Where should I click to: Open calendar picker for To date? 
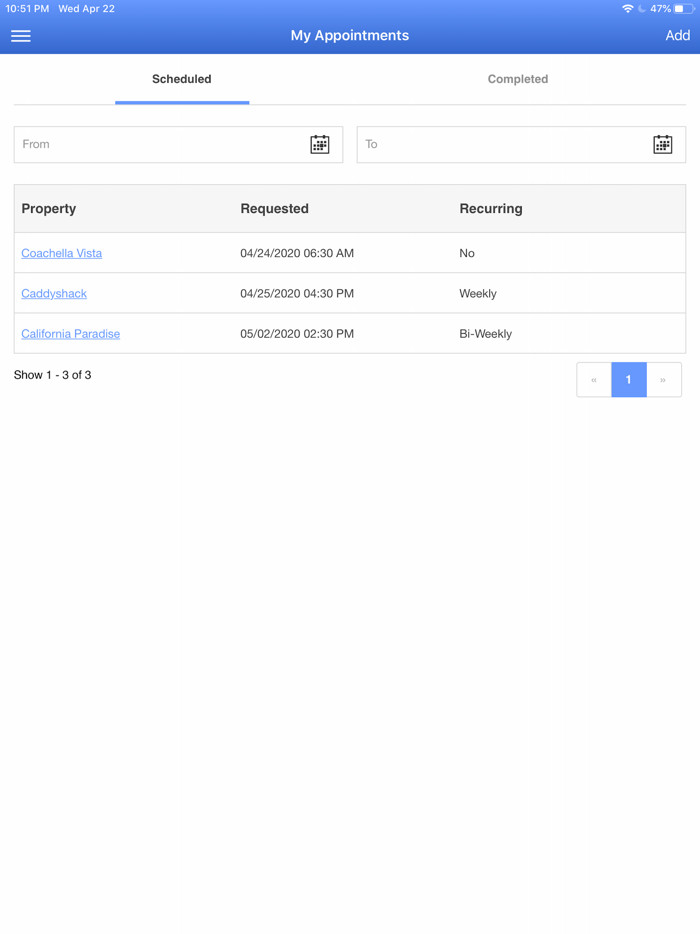point(662,144)
